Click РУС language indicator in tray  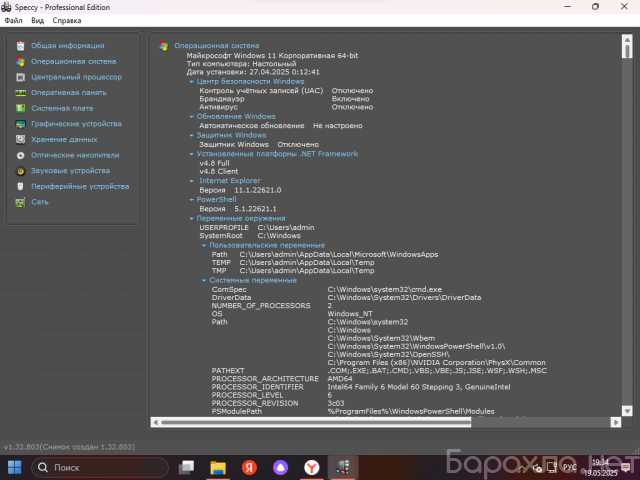(569, 467)
